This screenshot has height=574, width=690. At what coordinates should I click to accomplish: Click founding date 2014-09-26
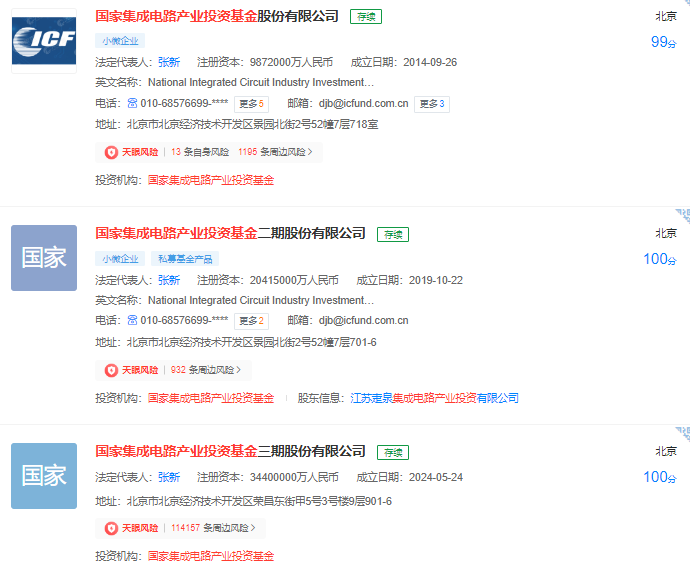[430, 63]
